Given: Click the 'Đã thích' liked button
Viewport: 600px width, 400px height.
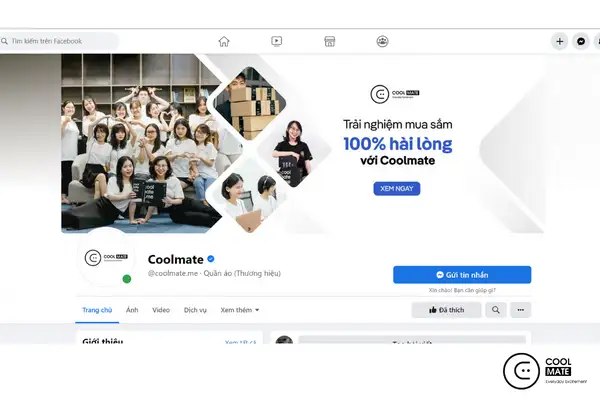Looking at the screenshot, I should pos(446,310).
